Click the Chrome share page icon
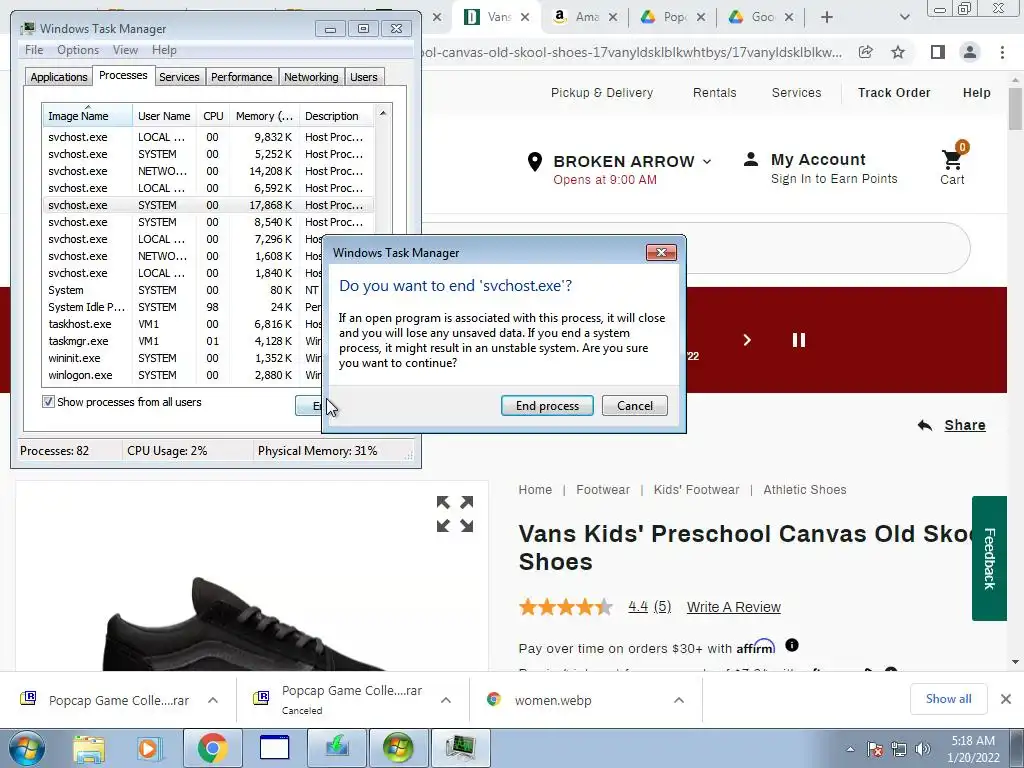Viewport: 1024px width, 768px height. point(866,52)
